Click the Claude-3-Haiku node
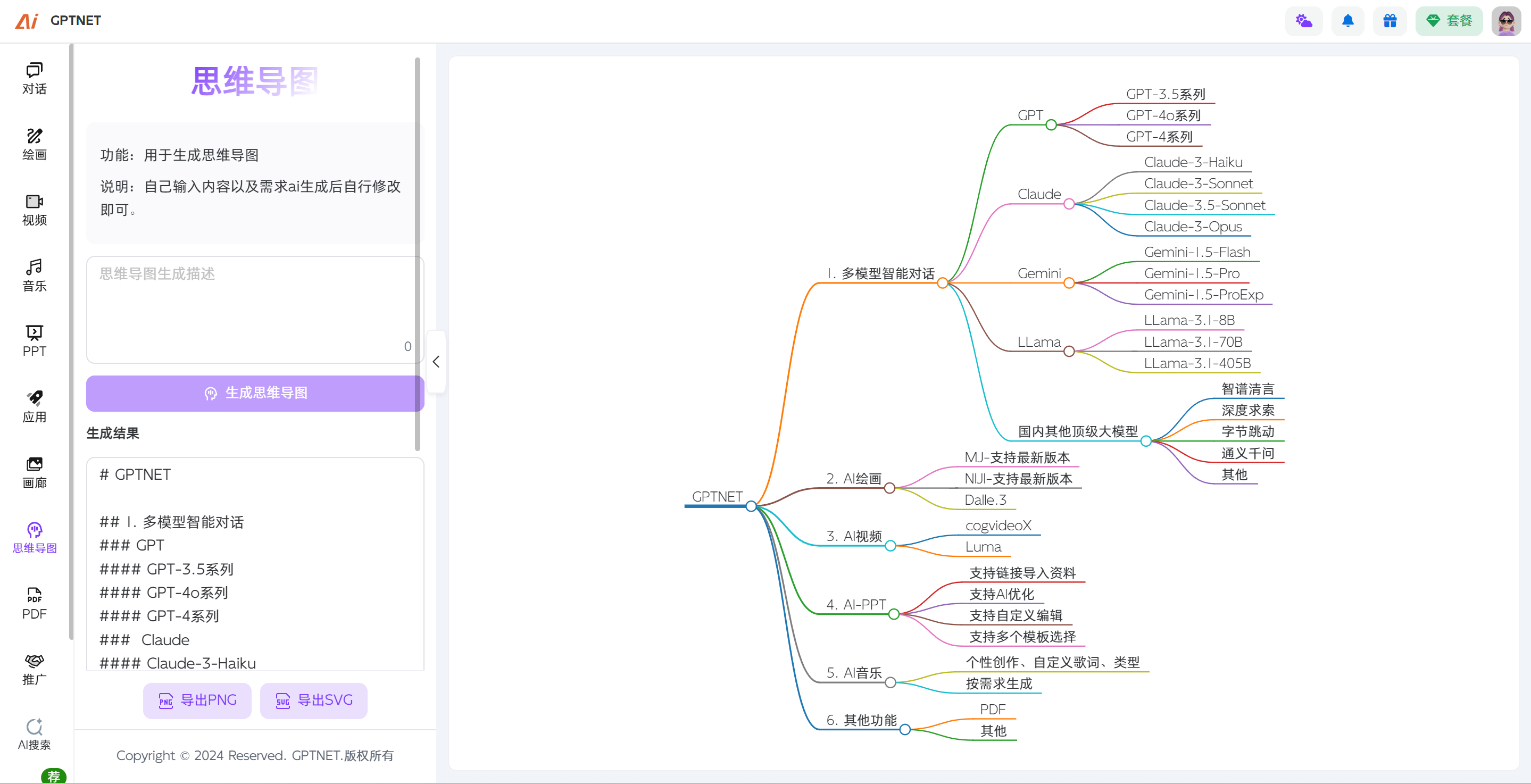Viewport: 1531px width, 784px height. [1193, 162]
